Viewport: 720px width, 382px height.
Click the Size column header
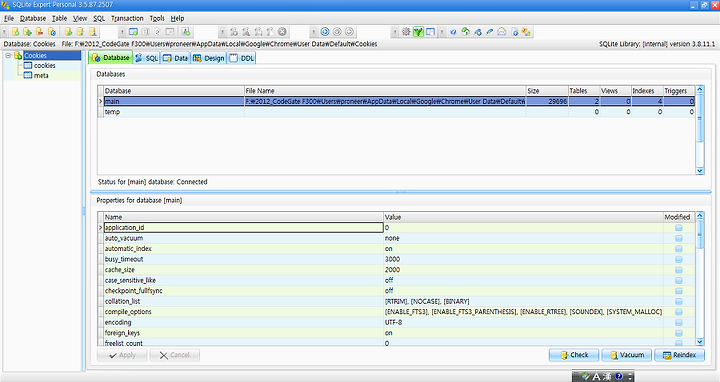pyautogui.click(x=547, y=91)
